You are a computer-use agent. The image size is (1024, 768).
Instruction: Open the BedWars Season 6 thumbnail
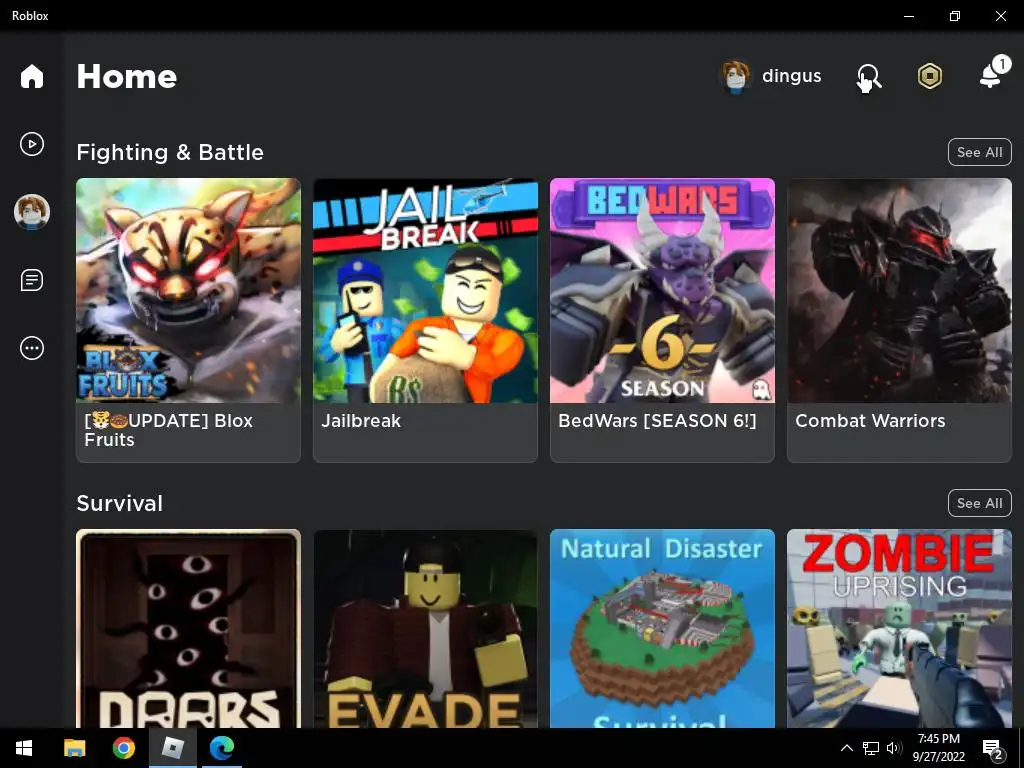pos(662,291)
